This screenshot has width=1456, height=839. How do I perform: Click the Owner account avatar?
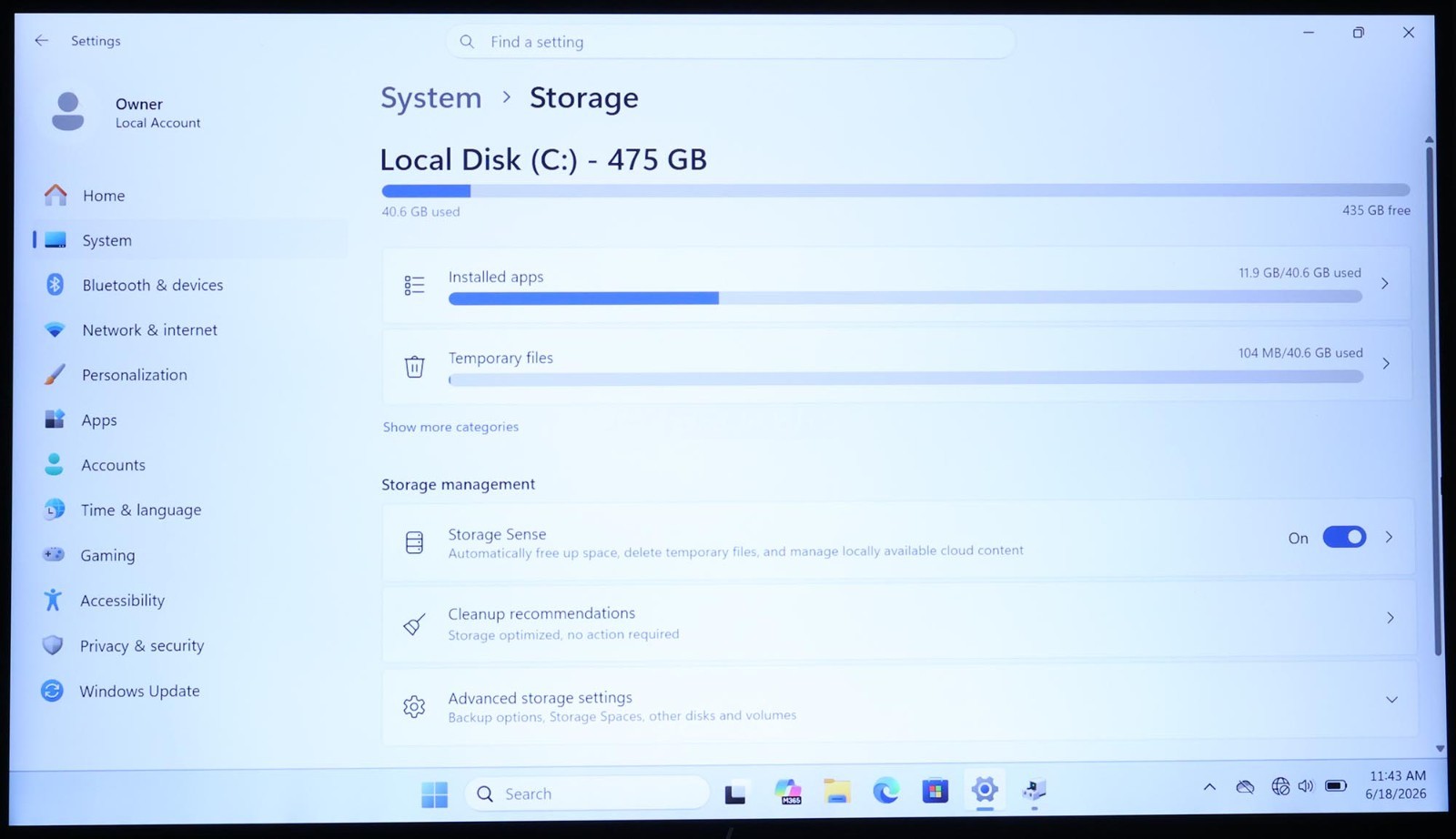(68, 111)
